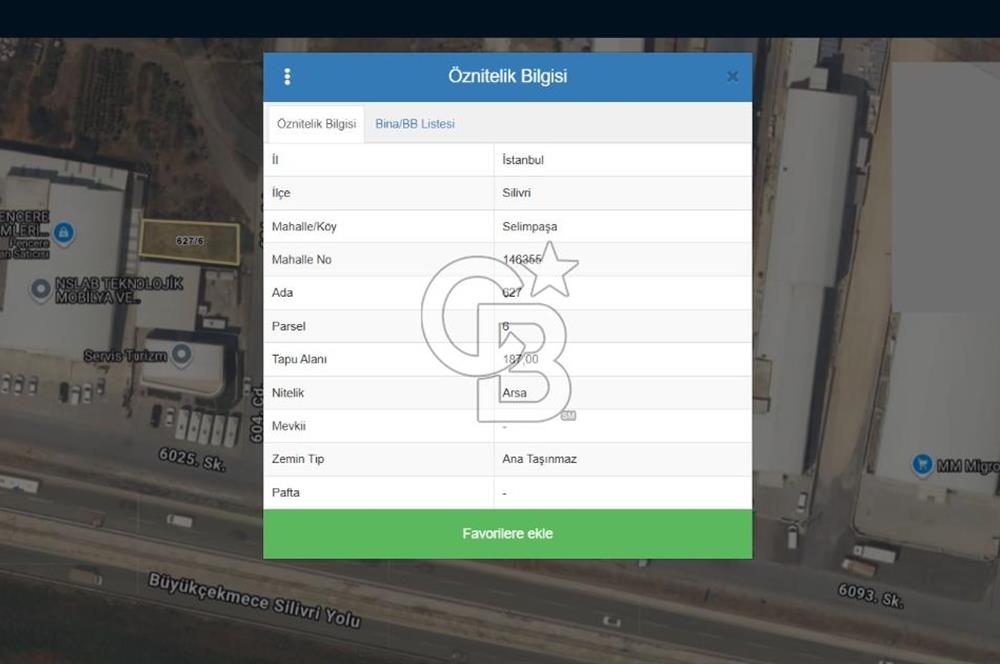This screenshot has height=664, width=1000.
Task: Click the Ada row label
Action: pyautogui.click(x=282, y=293)
